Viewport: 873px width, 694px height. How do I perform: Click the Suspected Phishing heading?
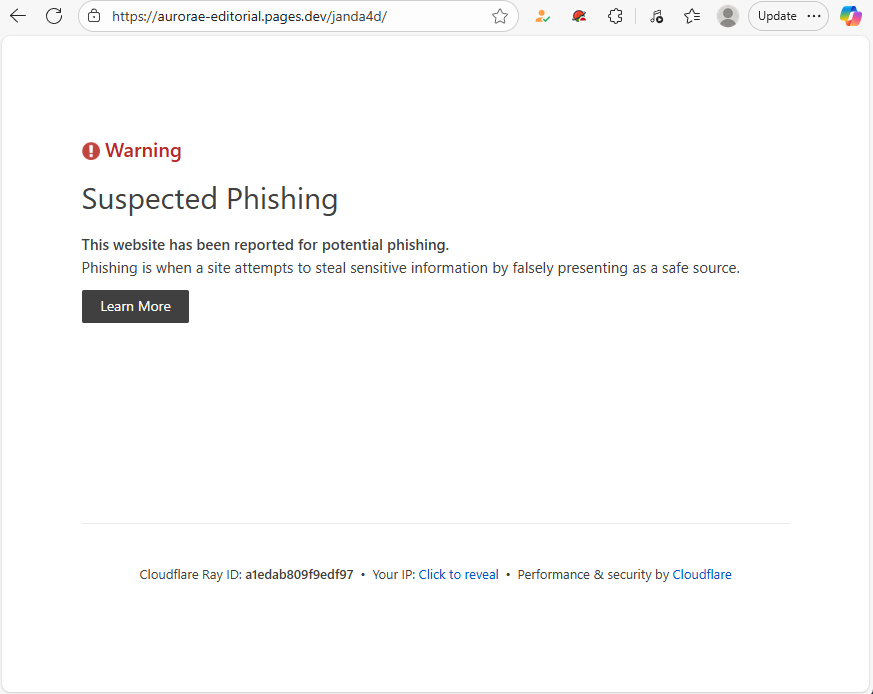pyautogui.click(x=210, y=199)
